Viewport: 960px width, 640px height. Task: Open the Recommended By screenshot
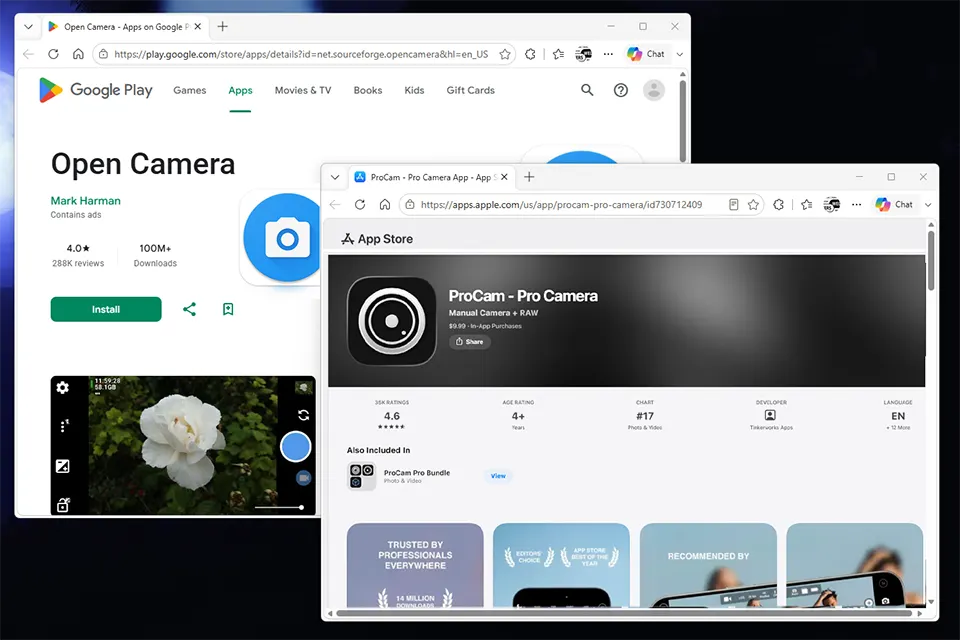[708, 565]
